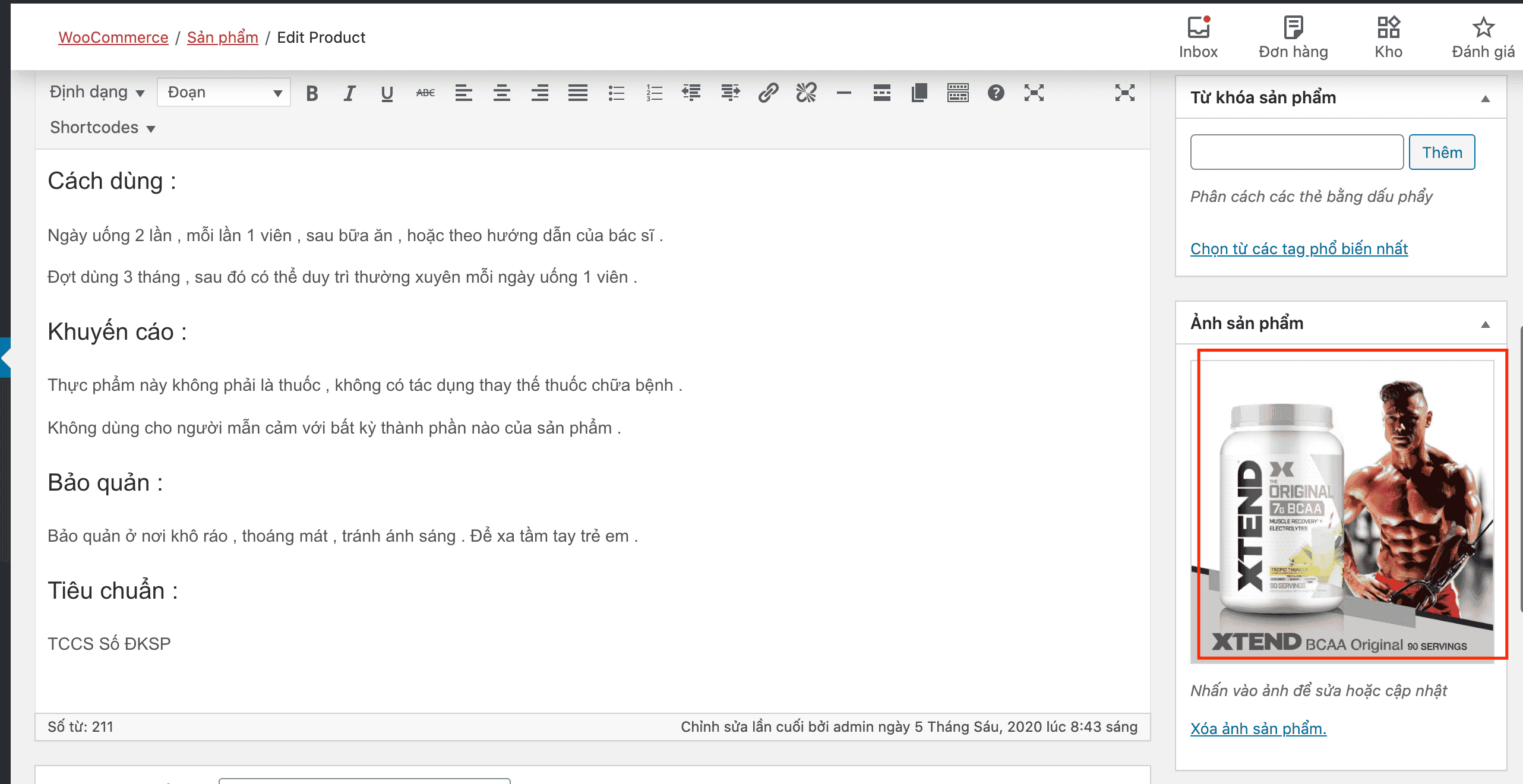
Task: Align text right
Action: (x=539, y=93)
